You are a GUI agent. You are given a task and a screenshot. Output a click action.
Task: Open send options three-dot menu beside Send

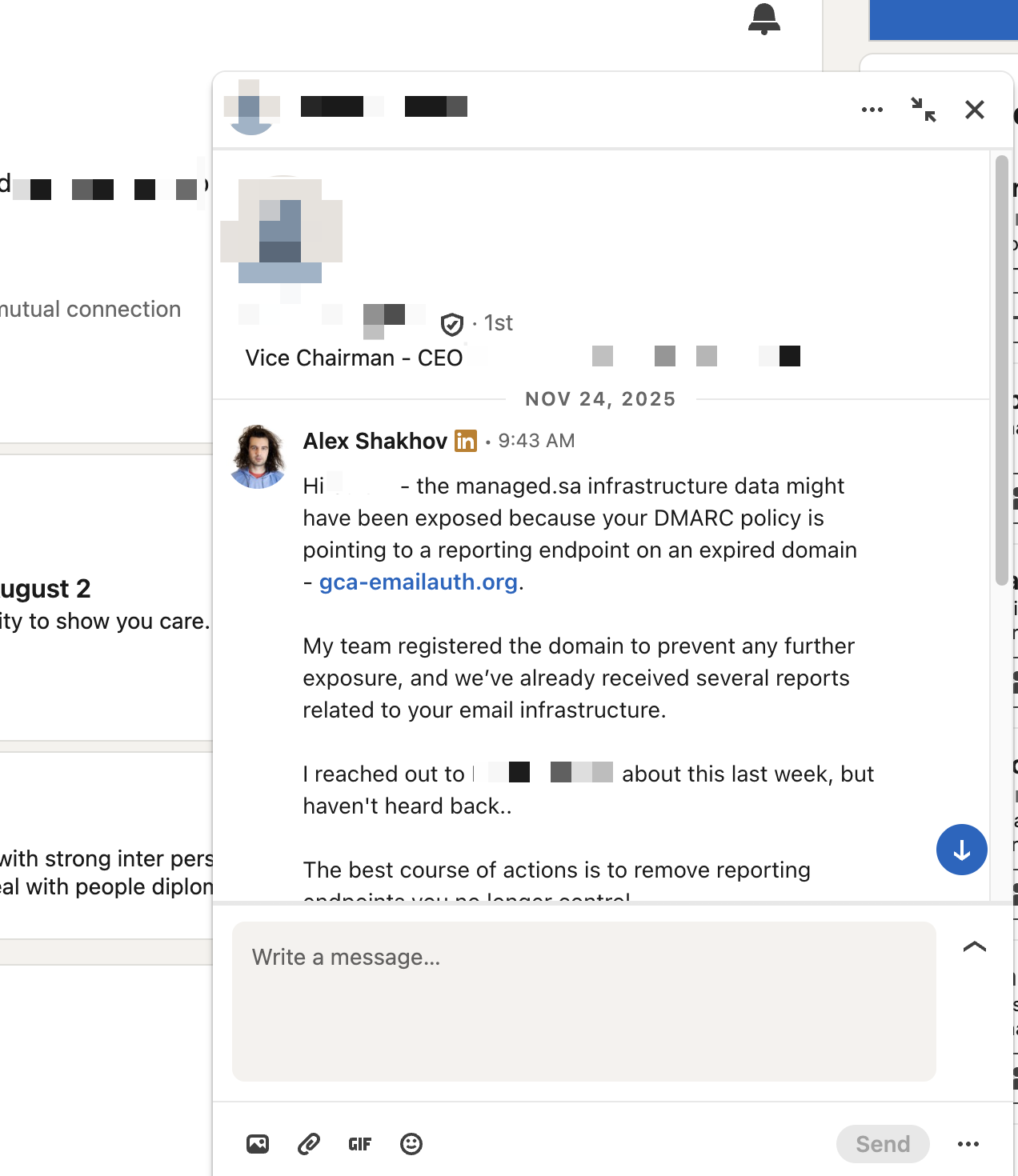point(968,1144)
